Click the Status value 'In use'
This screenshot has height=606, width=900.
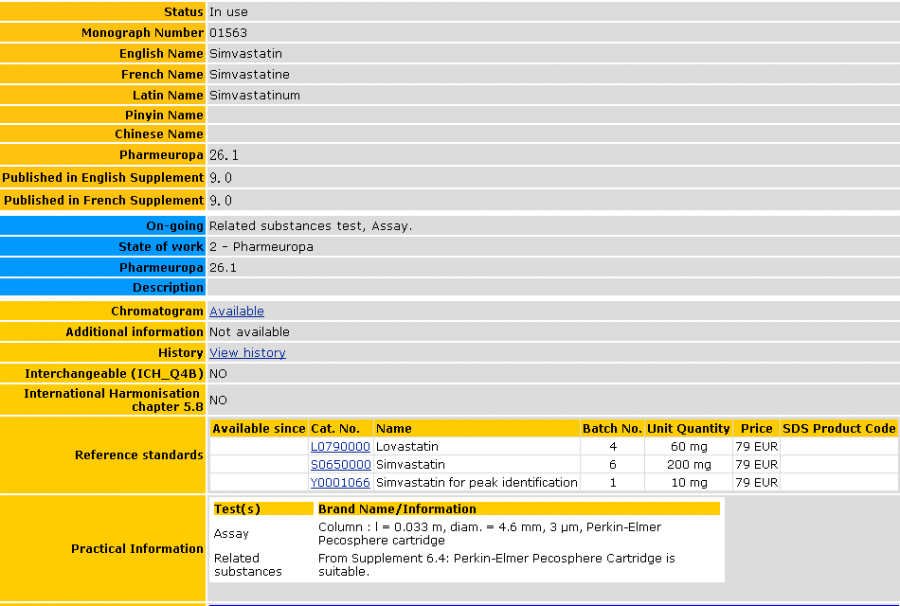[228, 12]
